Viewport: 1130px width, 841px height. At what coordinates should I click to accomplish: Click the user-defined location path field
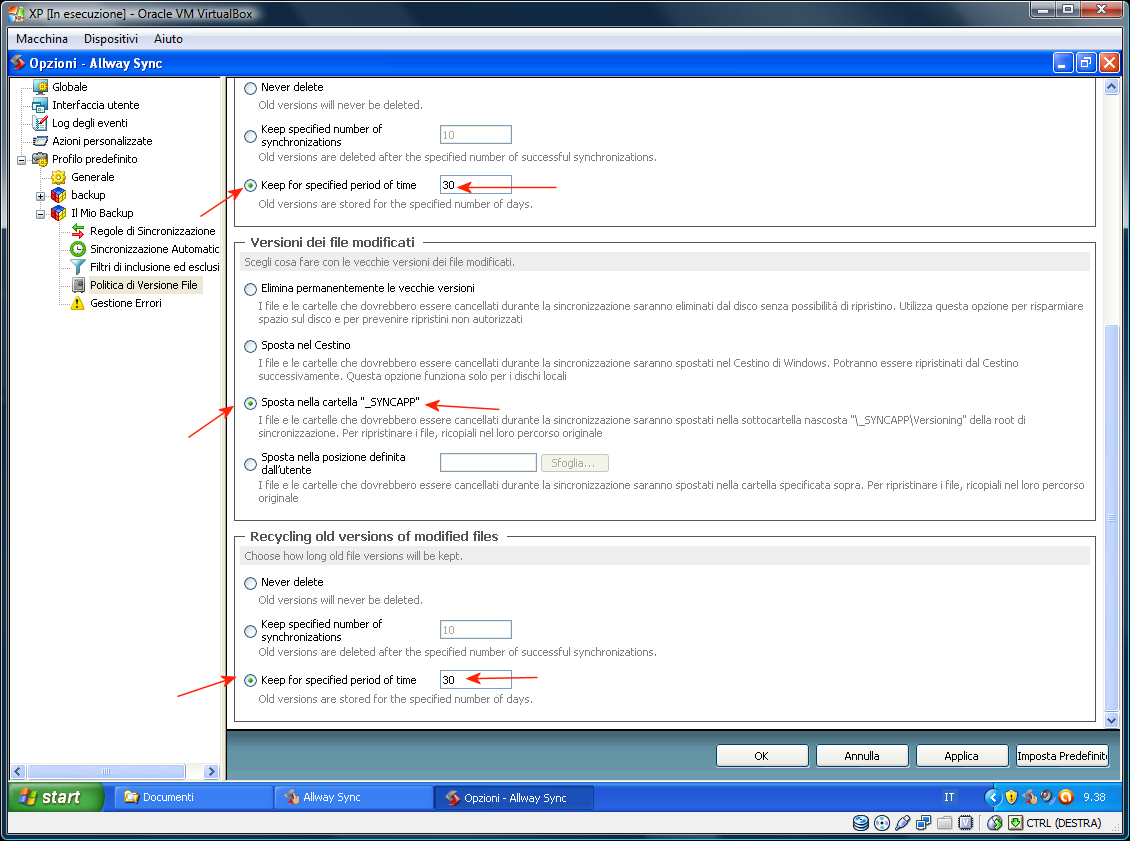(489, 463)
